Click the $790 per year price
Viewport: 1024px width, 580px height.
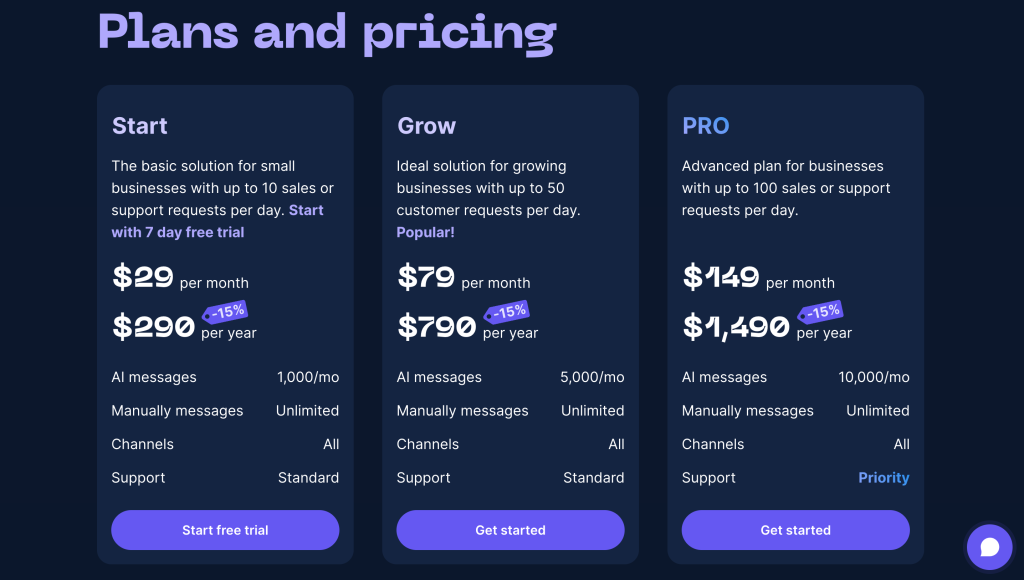click(x=437, y=327)
